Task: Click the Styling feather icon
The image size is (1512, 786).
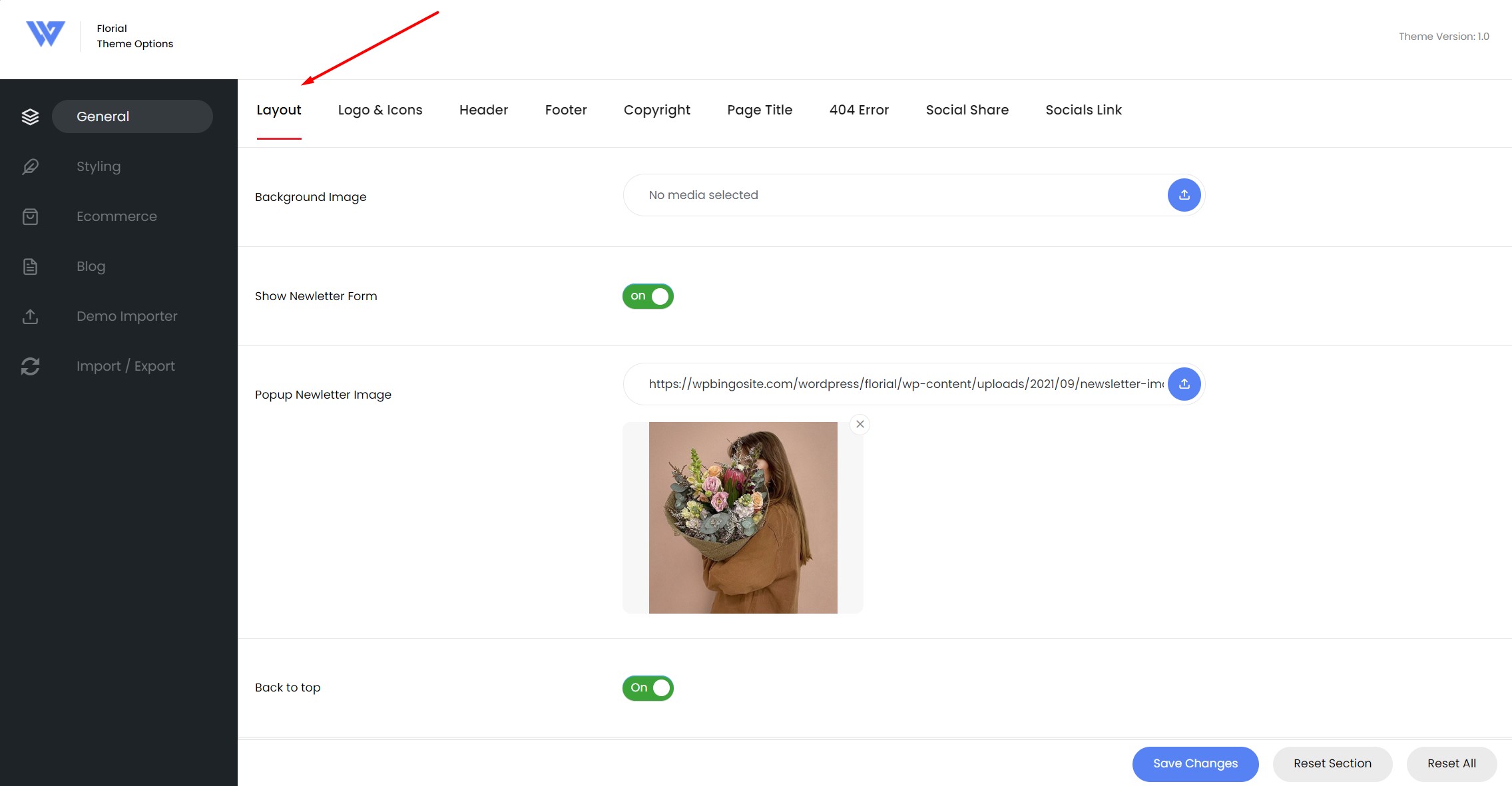Action: pyautogui.click(x=30, y=166)
